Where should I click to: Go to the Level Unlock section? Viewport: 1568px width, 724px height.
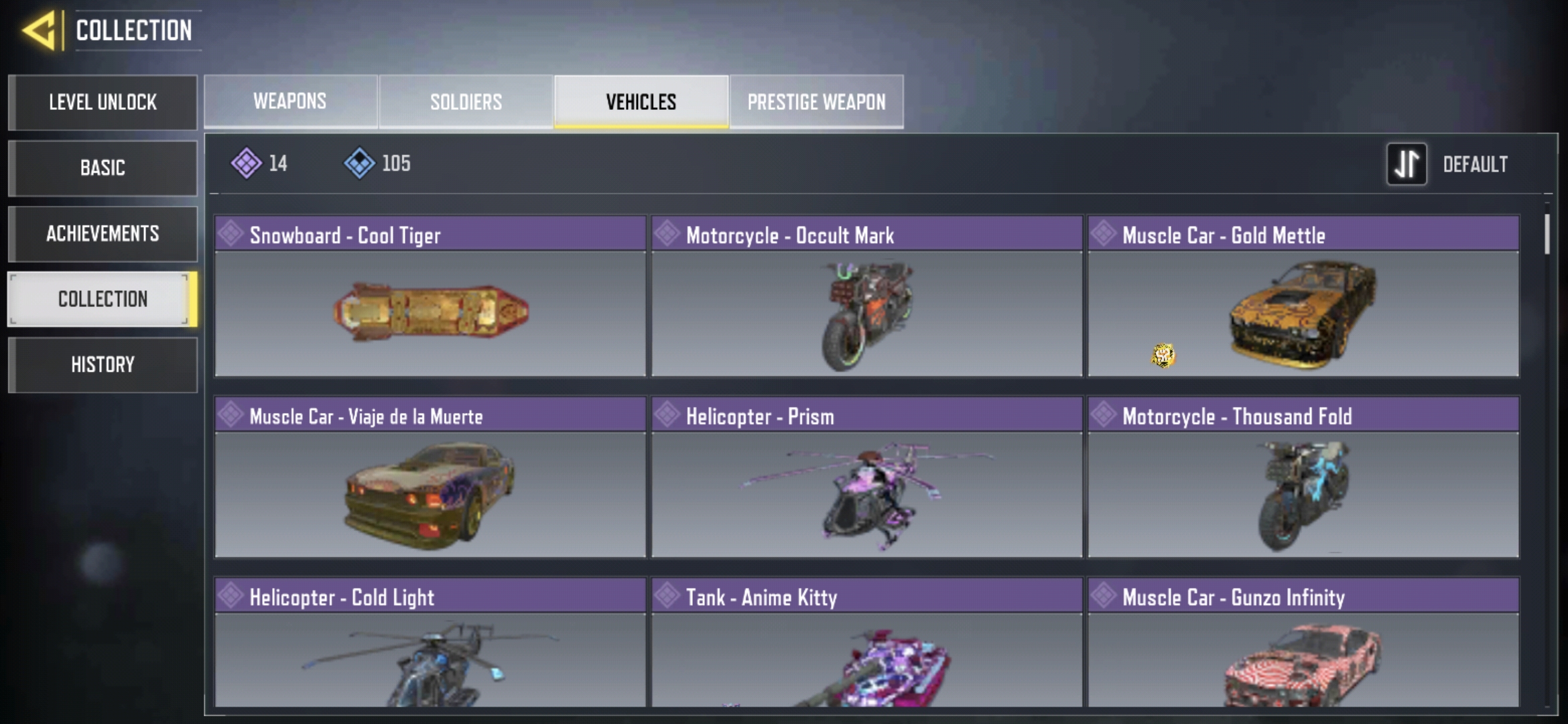click(103, 102)
